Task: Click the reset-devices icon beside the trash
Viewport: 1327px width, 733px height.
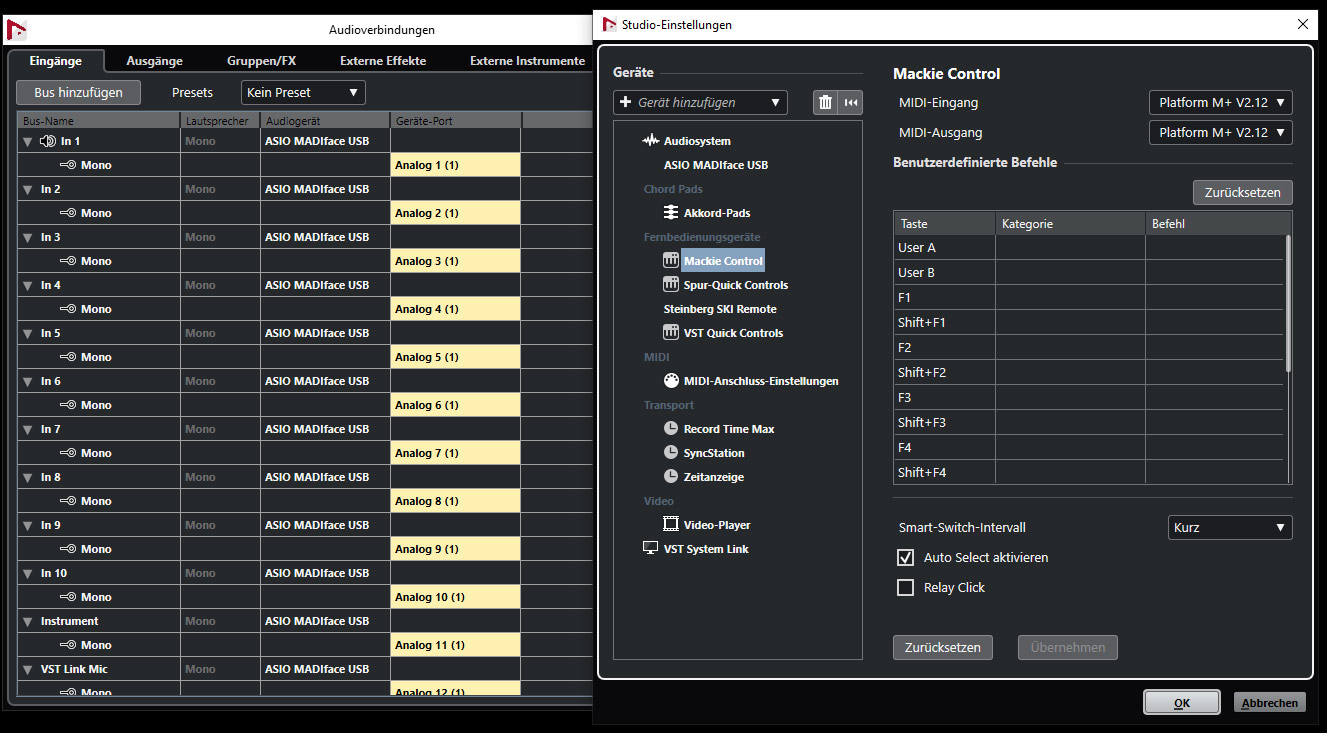Action: 851,102
